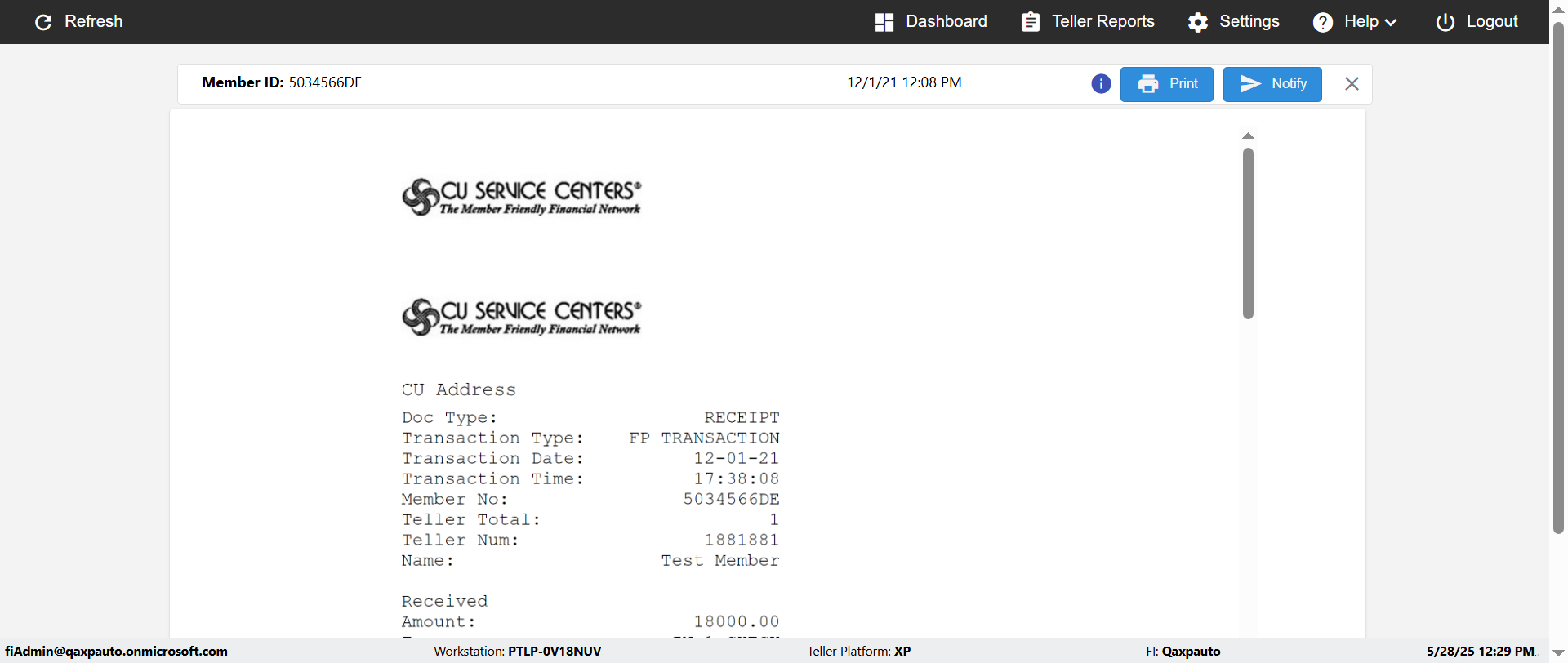Click the FI Qaxpauto status text
The height and width of the screenshot is (663, 1568).
[x=1183, y=652]
